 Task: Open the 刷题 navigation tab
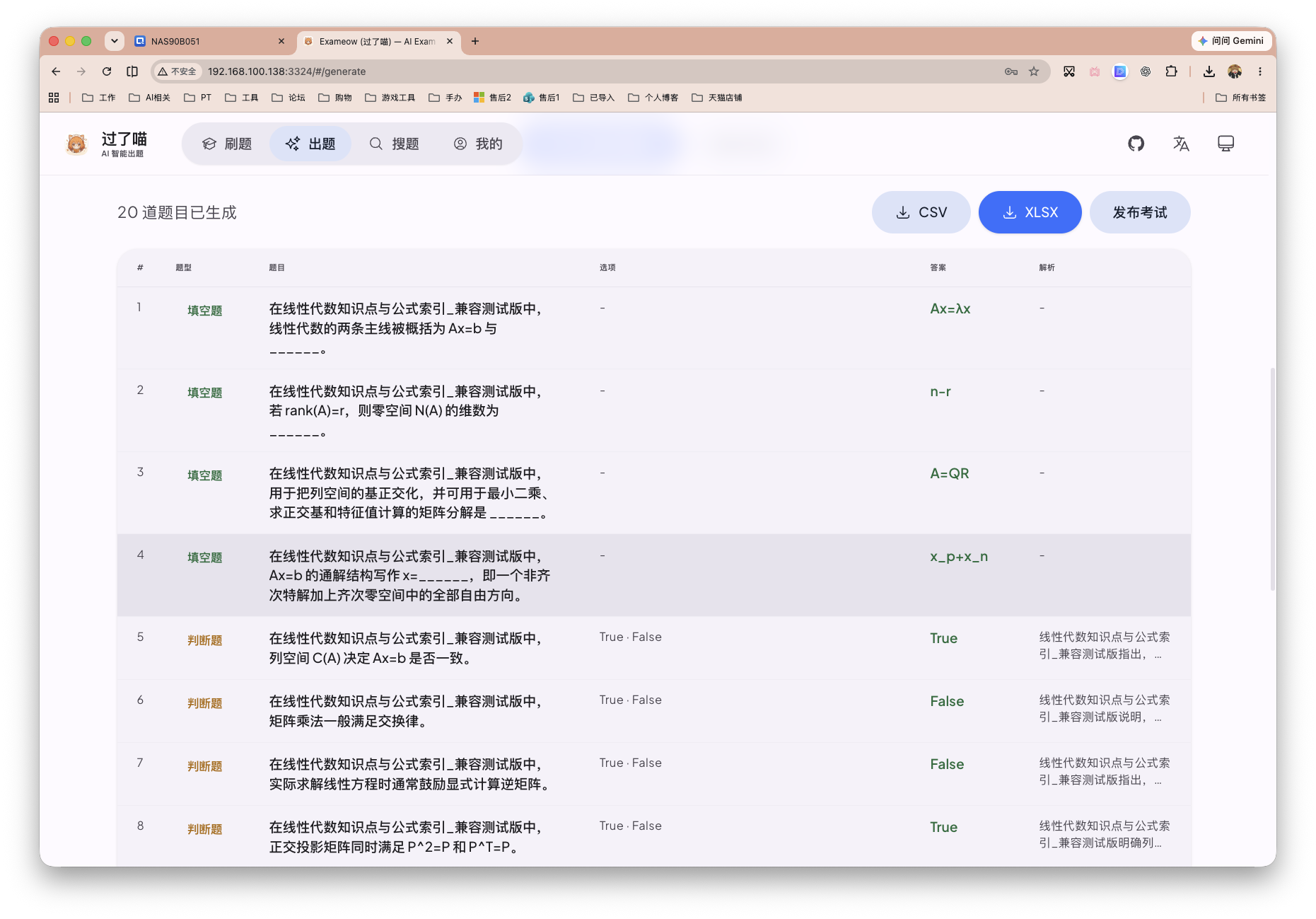point(227,144)
